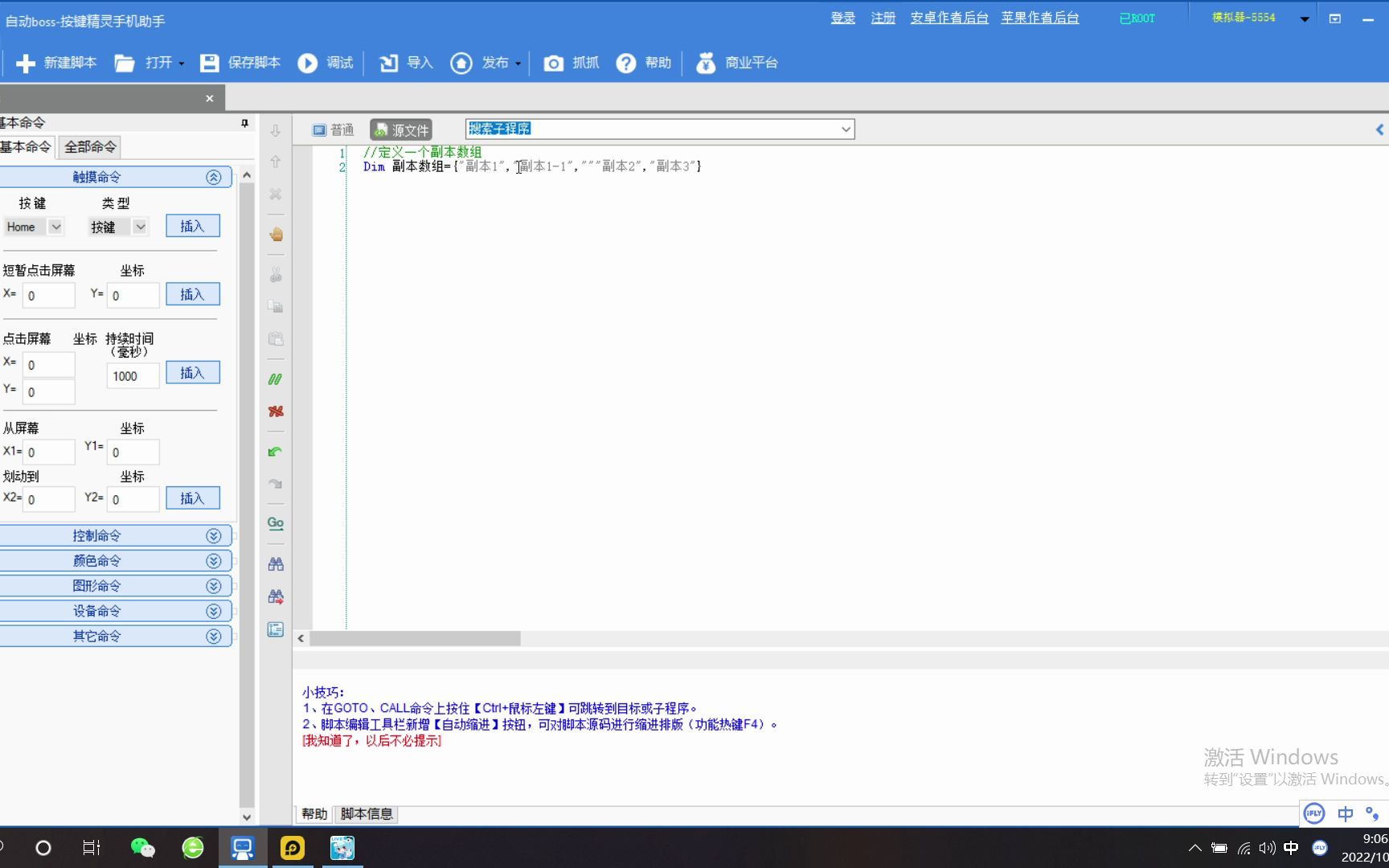
Task: Open Help via question mark icon
Action: point(626,63)
